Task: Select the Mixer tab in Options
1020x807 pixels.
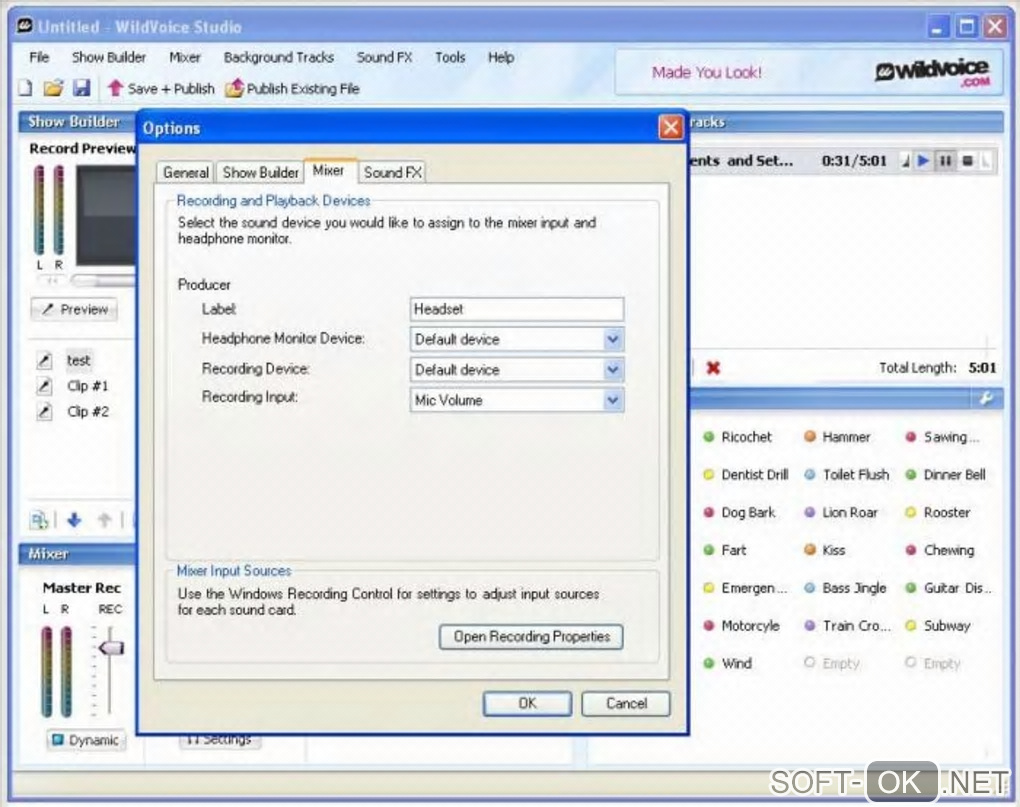Action: pyautogui.click(x=329, y=170)
